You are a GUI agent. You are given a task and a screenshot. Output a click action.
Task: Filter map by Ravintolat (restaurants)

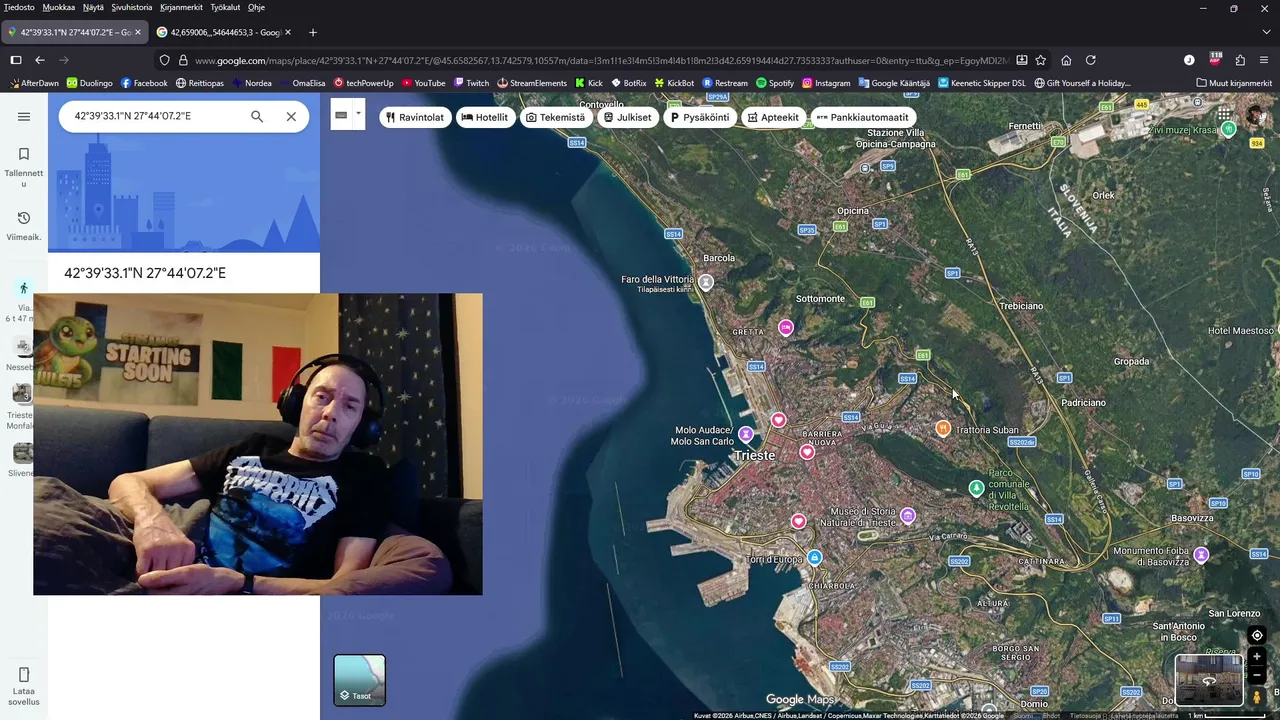click(x=415, y=117)
